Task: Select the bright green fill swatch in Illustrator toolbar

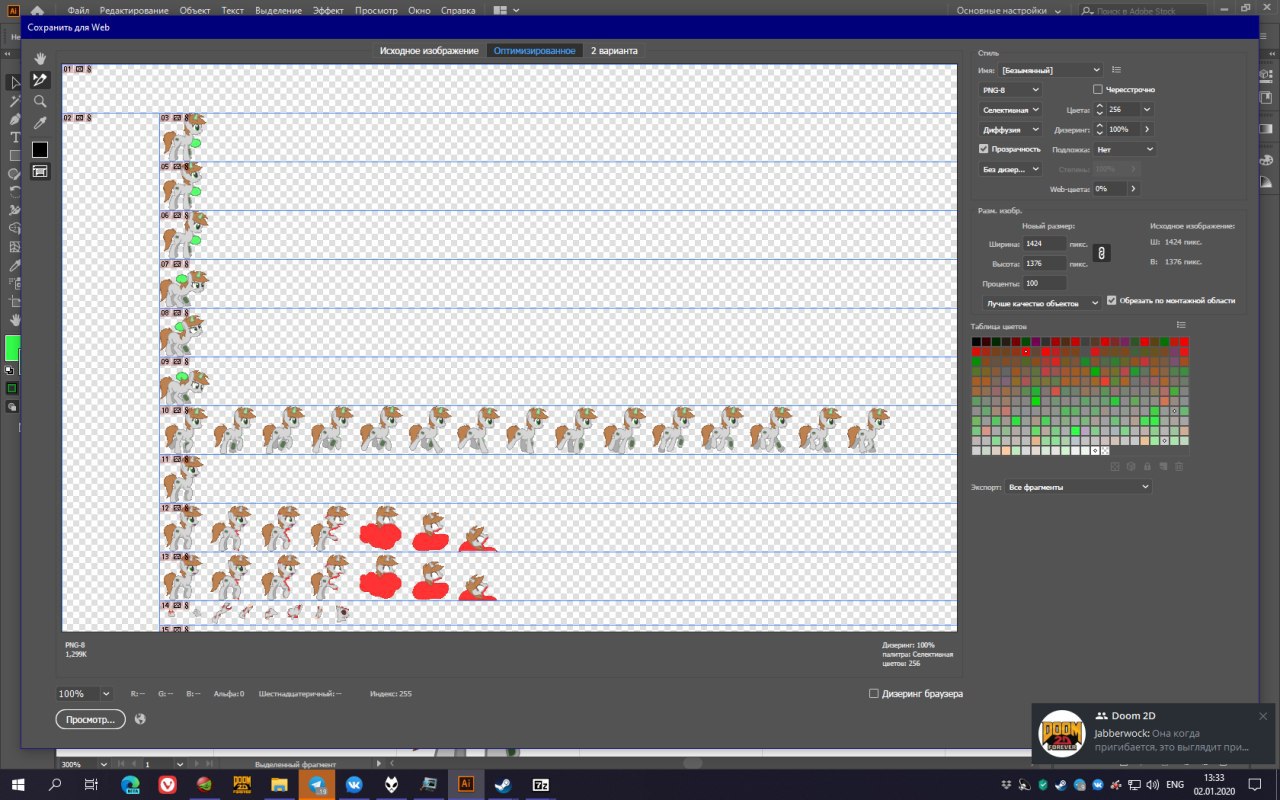Action: [12, 348]
